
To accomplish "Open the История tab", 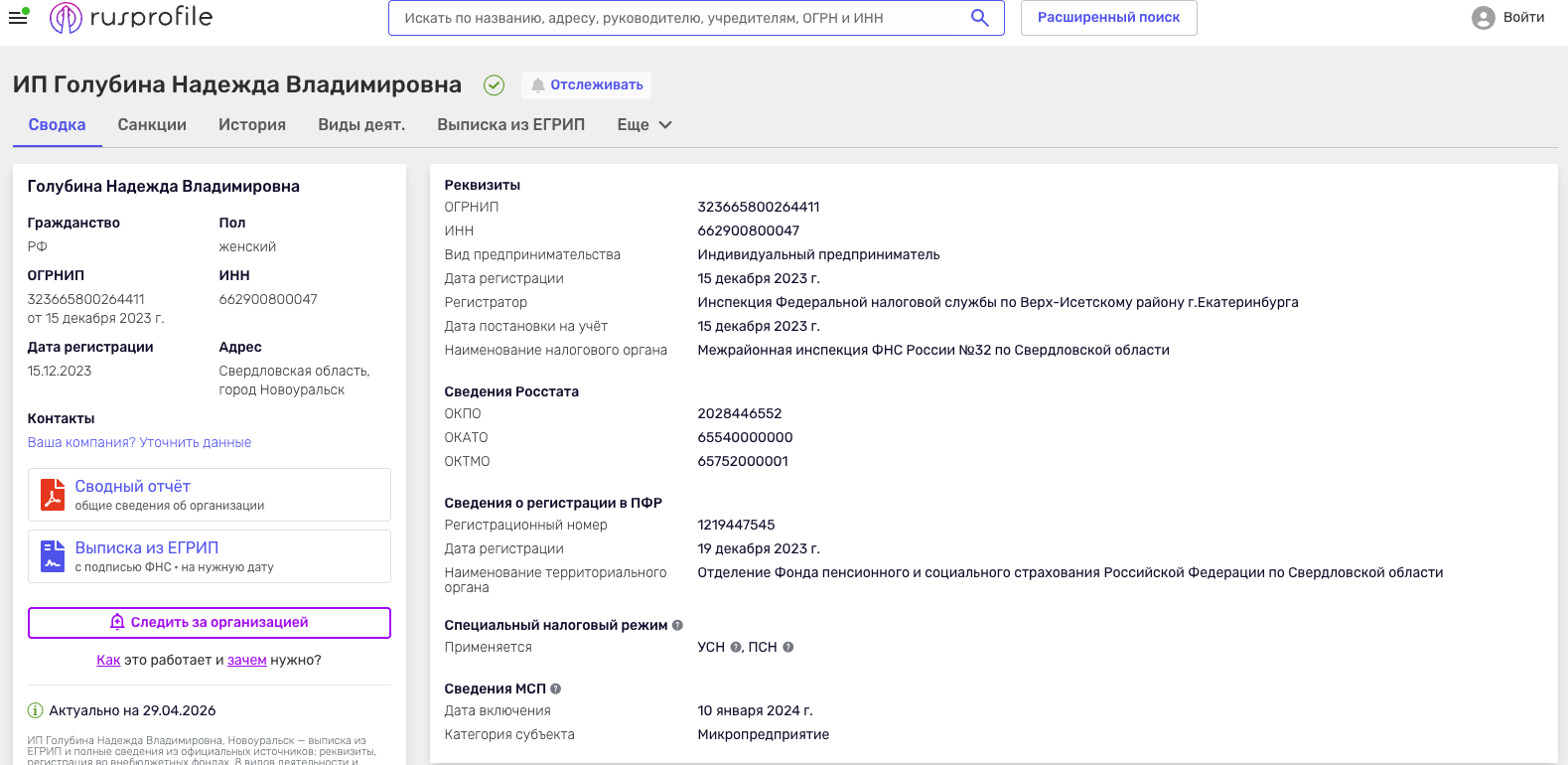I will point(252,125).
